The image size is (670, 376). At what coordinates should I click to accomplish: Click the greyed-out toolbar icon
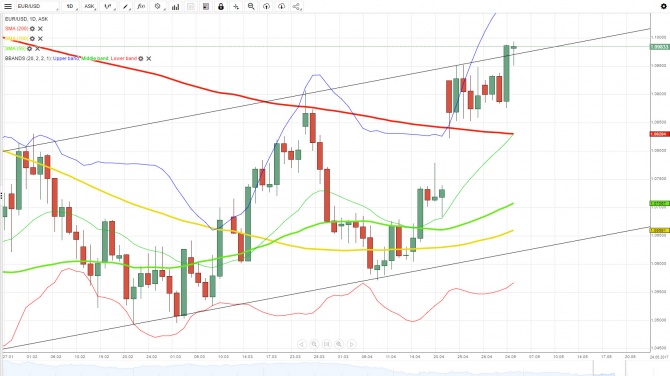pyautogui.click(x=191, y=6)
